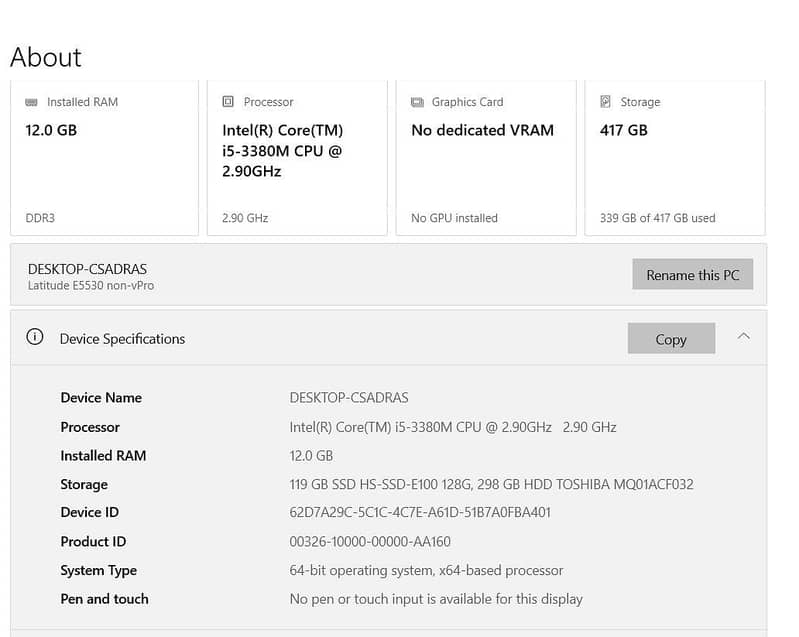799x637 pixels.
Task: Select the Processor row value in specifications
Action: (453, 427)
